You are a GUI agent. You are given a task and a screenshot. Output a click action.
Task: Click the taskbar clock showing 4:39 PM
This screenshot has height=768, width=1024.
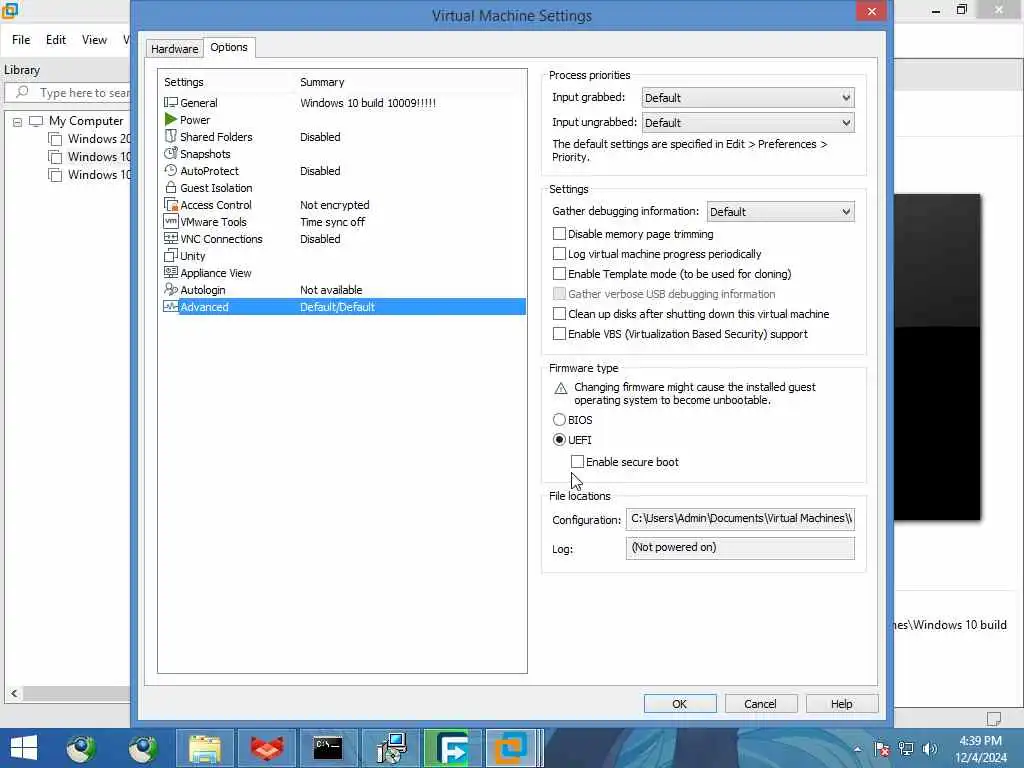(x=980, y=749)
